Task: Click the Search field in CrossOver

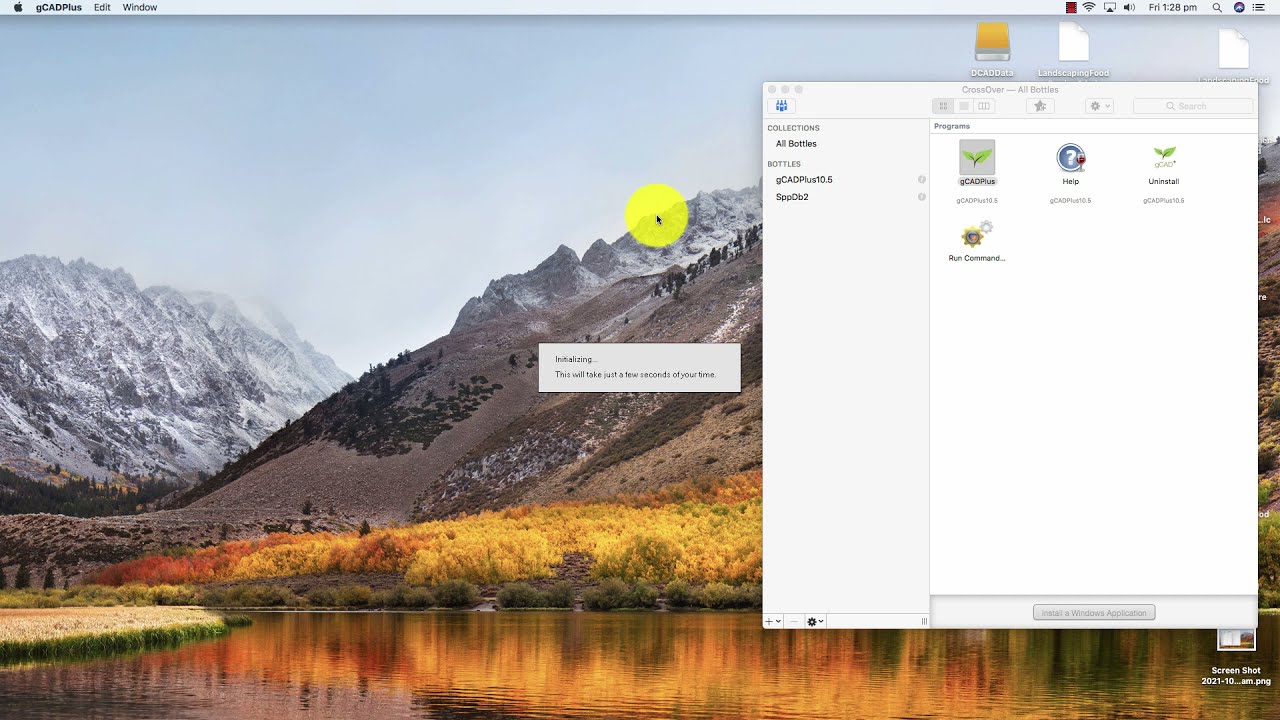Action: click(x=1193, y=106)
